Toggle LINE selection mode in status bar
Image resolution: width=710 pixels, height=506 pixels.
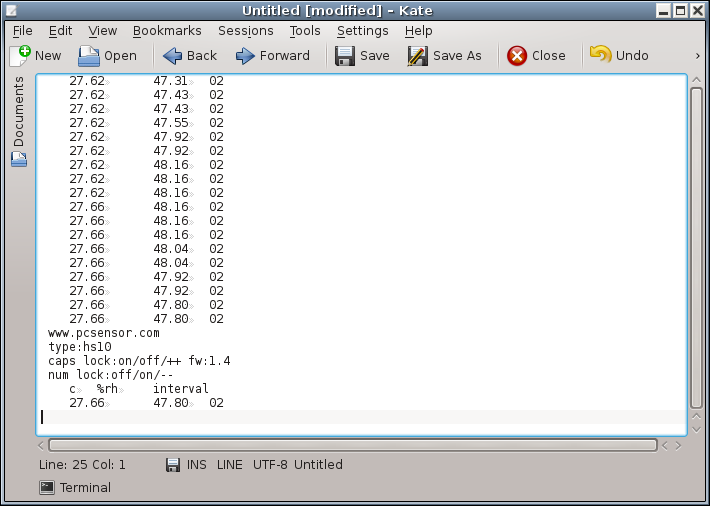[230, 465]
